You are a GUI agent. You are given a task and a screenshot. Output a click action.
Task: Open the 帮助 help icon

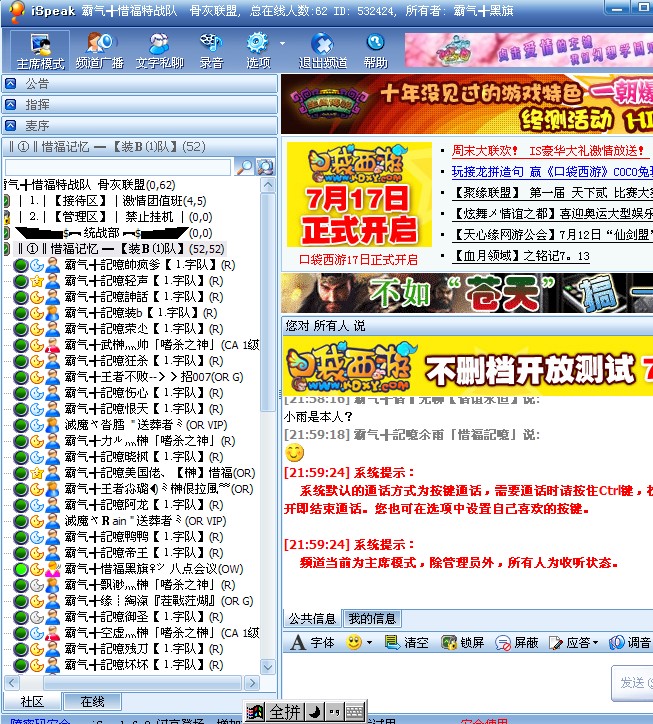coord(376,50)
